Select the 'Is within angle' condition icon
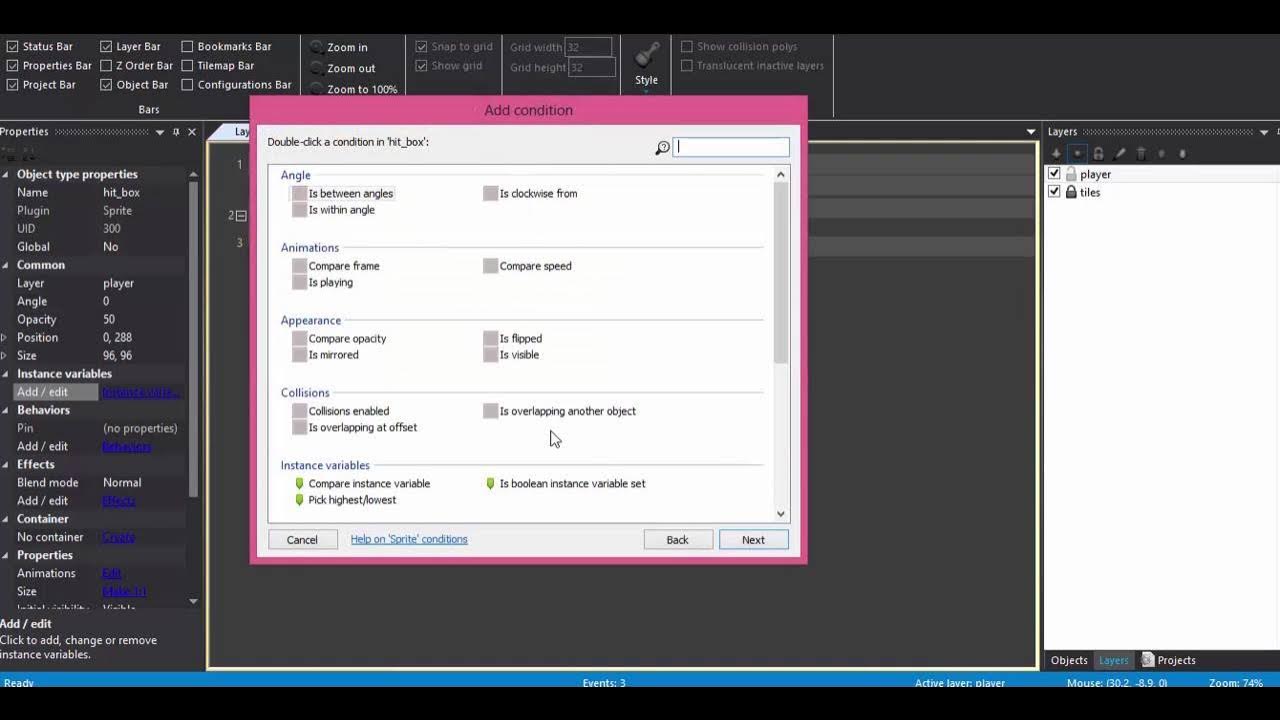Image resolution: width=1280 pixels, height=720 pixels. [299, 210]
